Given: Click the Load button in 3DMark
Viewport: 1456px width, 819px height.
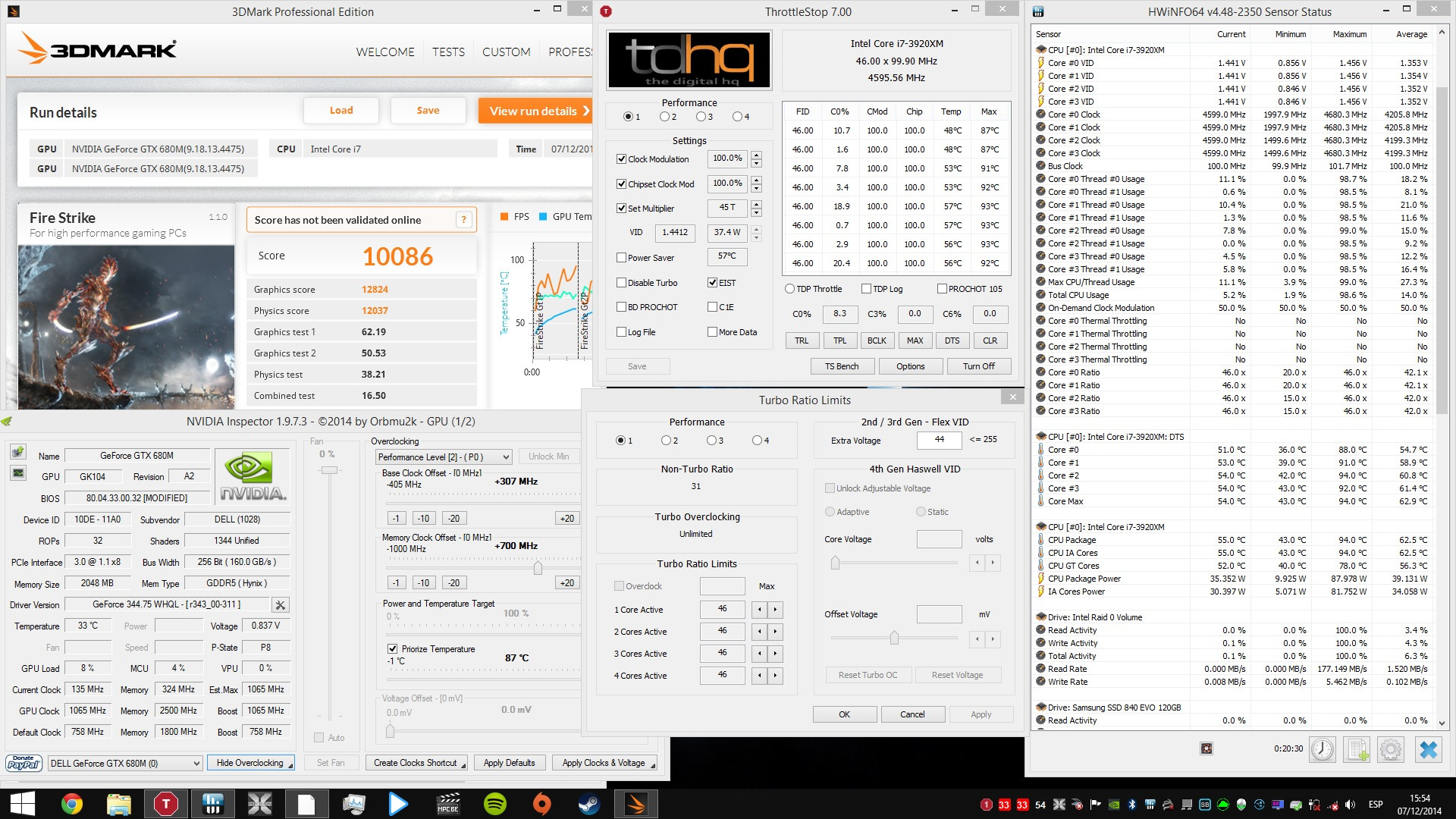Looking at the screenshot, I should pyautogui.click(x=341, y=111).
